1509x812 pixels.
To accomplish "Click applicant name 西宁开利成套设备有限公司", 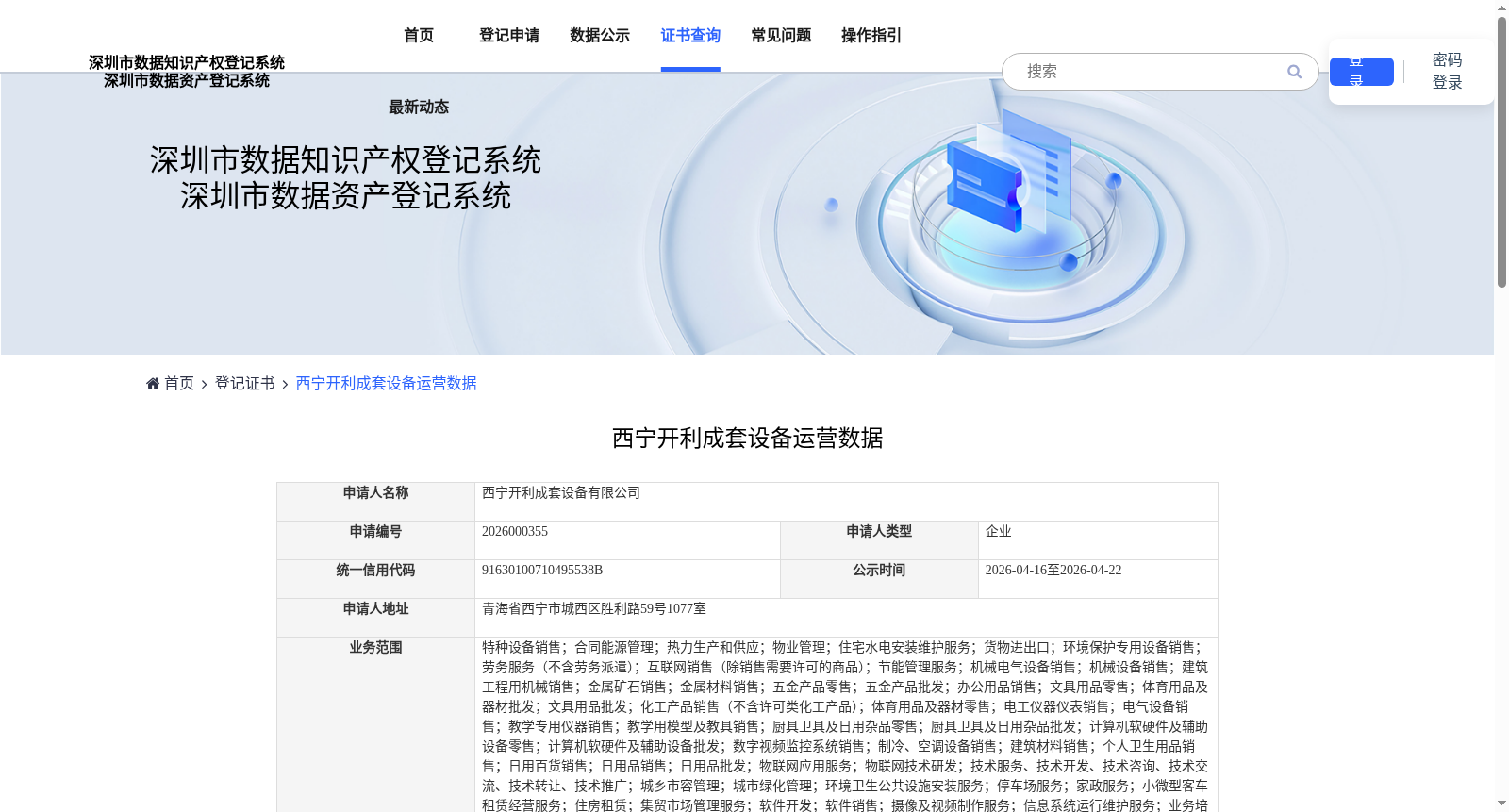I will click(x=561, y=493).
